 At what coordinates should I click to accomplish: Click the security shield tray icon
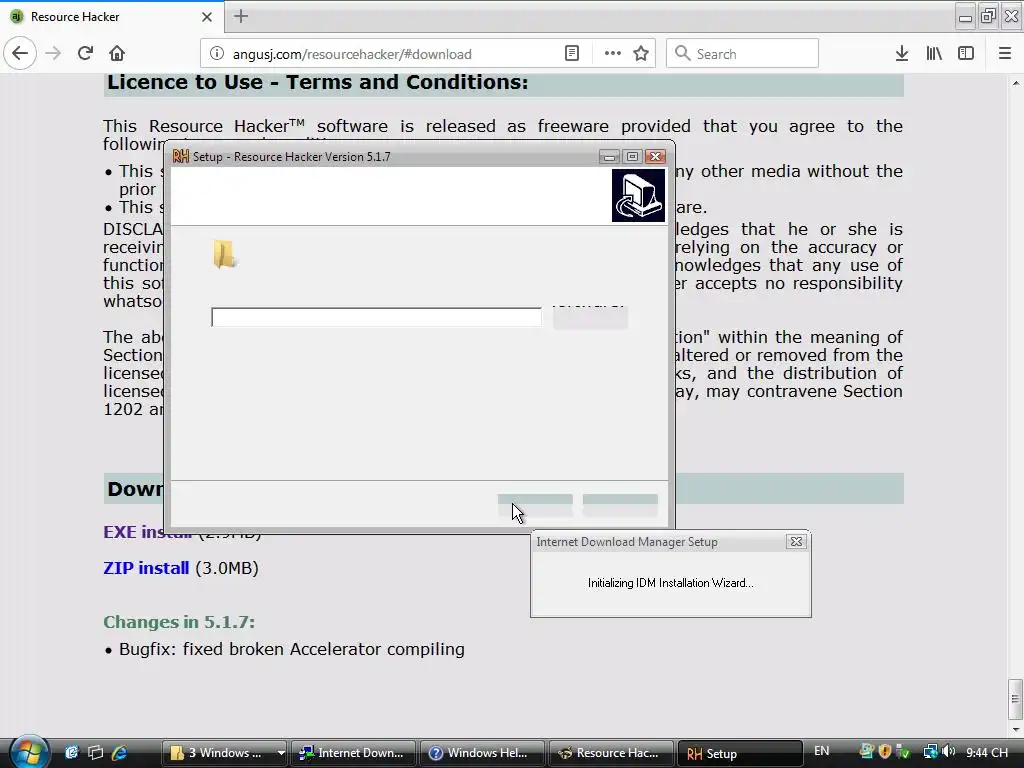click(x=885, y=752)
